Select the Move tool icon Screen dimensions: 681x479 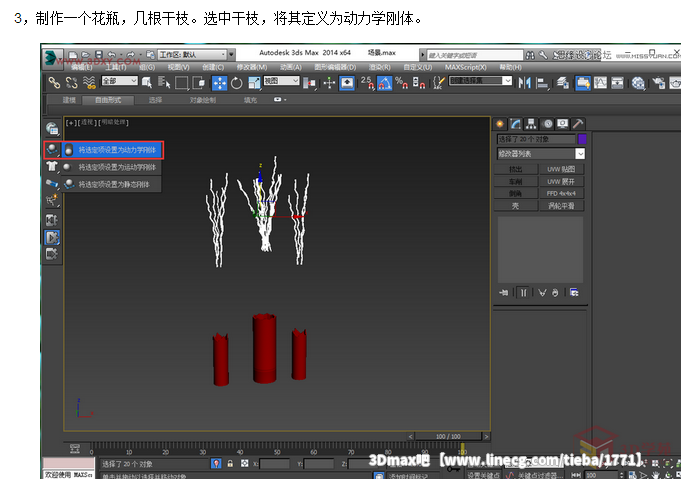[219, 83]
